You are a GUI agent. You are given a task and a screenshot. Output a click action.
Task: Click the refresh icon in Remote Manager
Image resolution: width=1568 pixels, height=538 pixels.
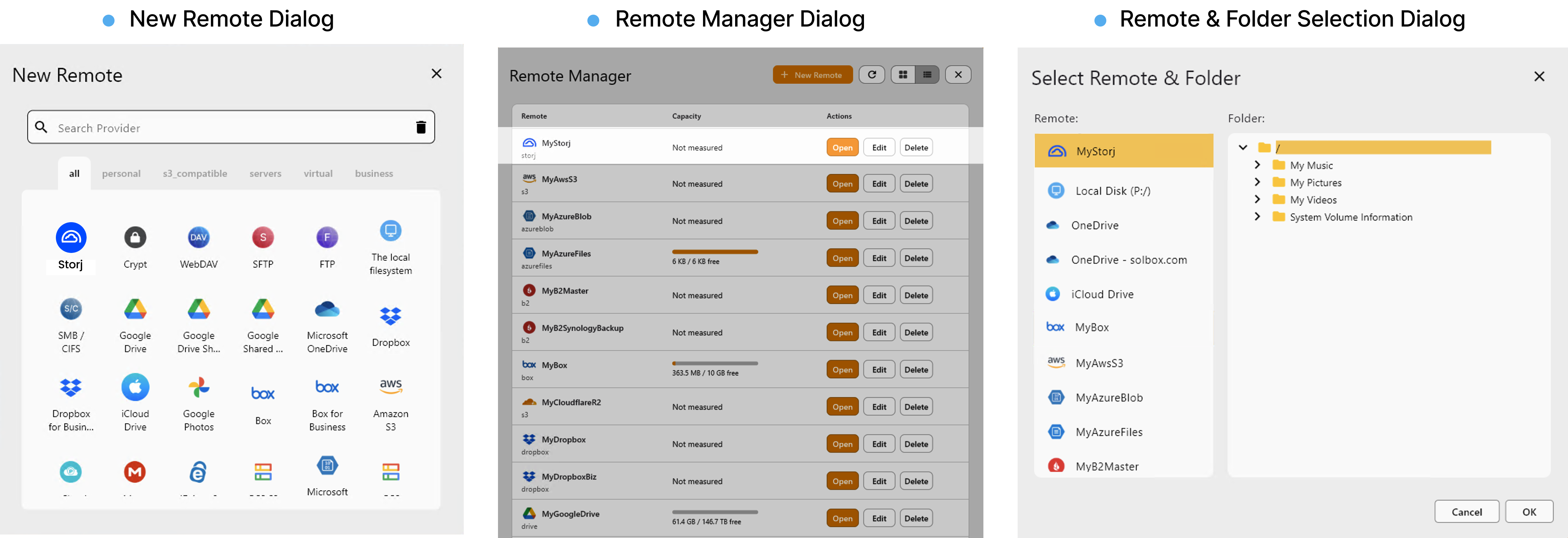[x=872, y=74]
